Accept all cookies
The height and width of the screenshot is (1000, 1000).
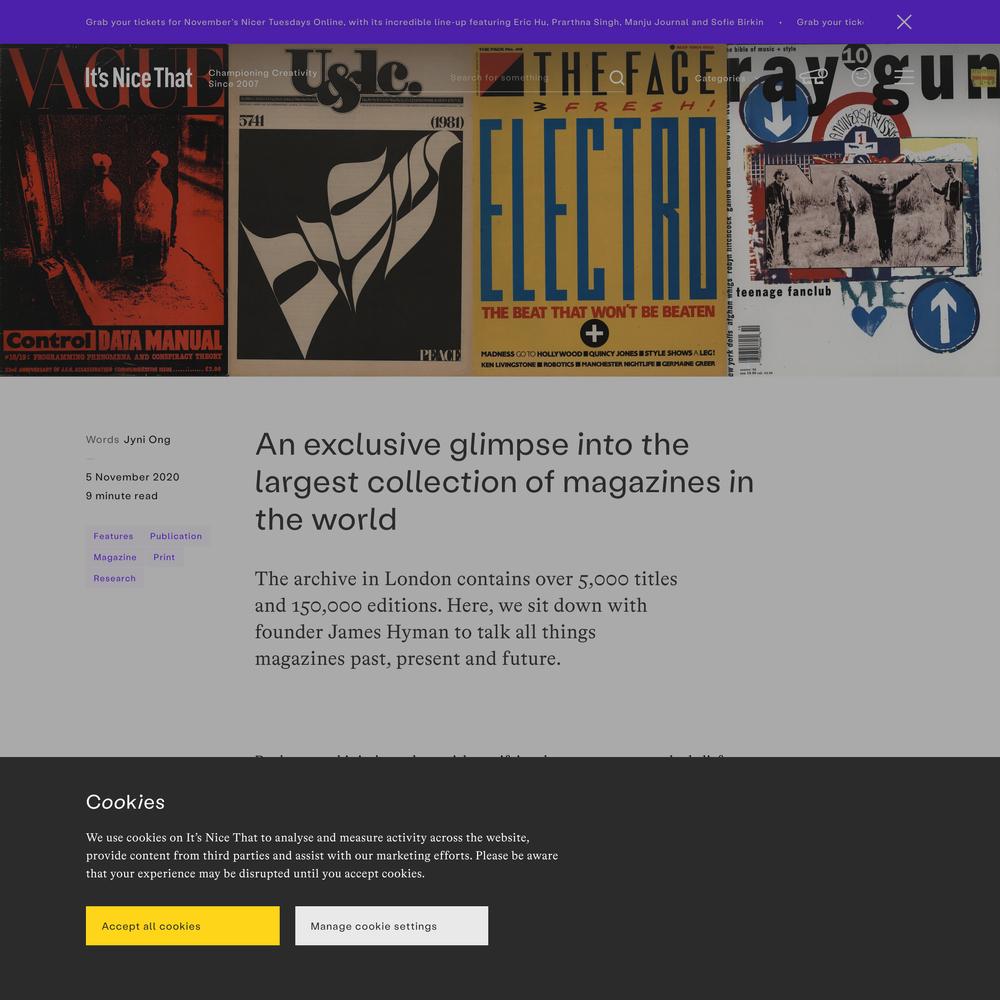pos(183,925)
